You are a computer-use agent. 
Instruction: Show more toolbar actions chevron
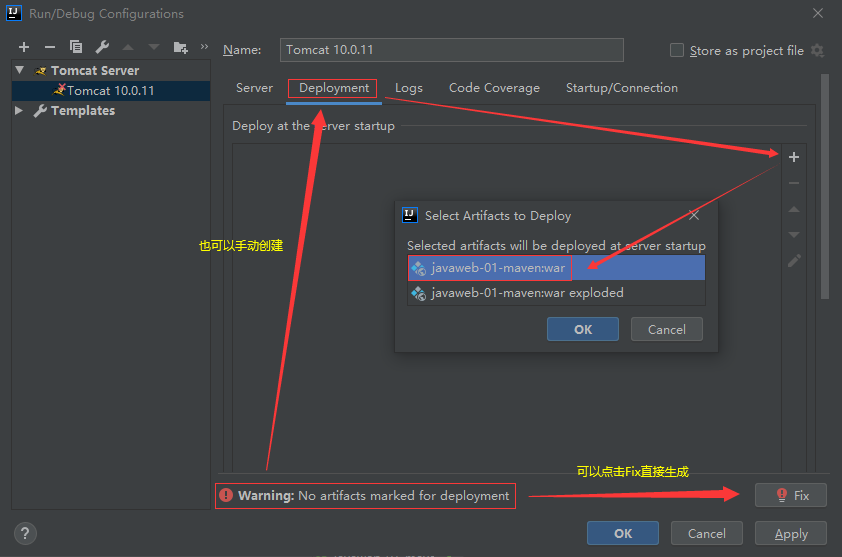204,47
